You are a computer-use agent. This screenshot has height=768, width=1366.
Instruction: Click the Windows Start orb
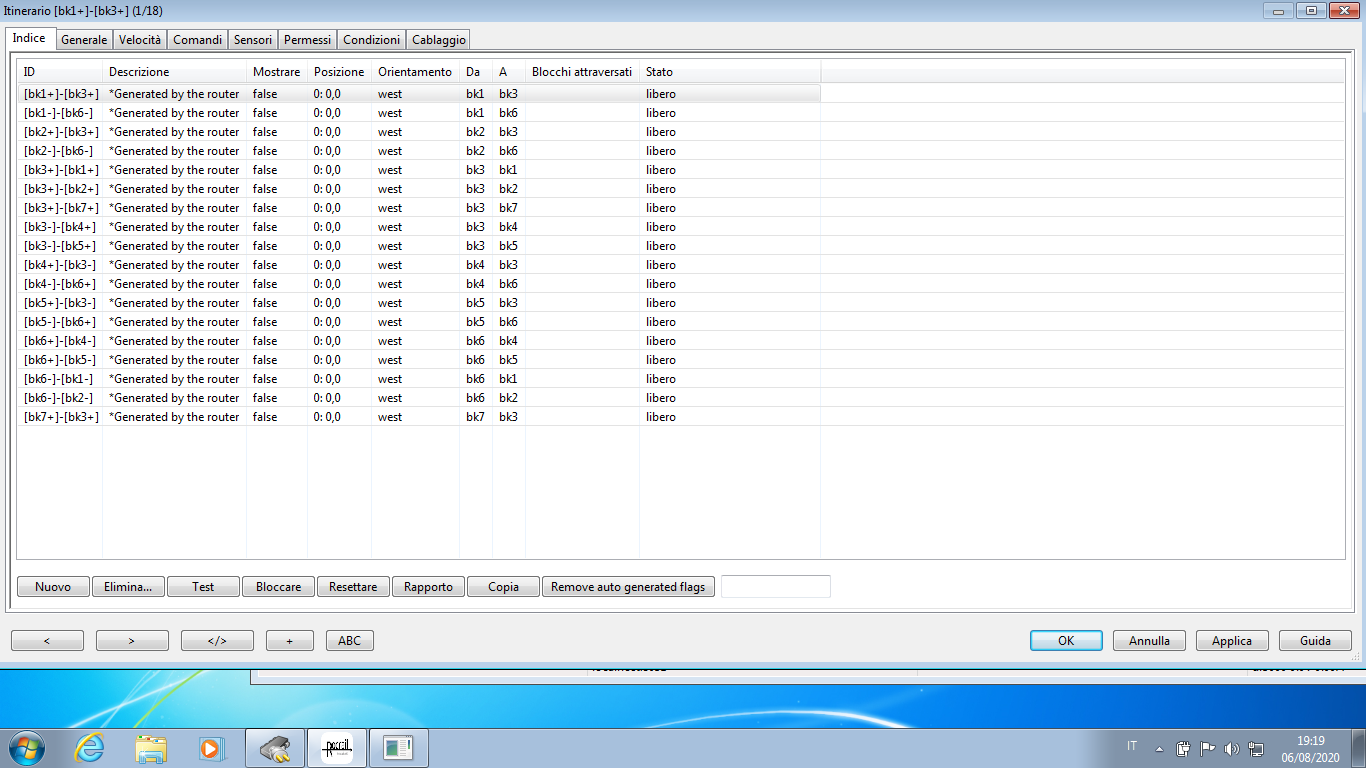(27, 747)
